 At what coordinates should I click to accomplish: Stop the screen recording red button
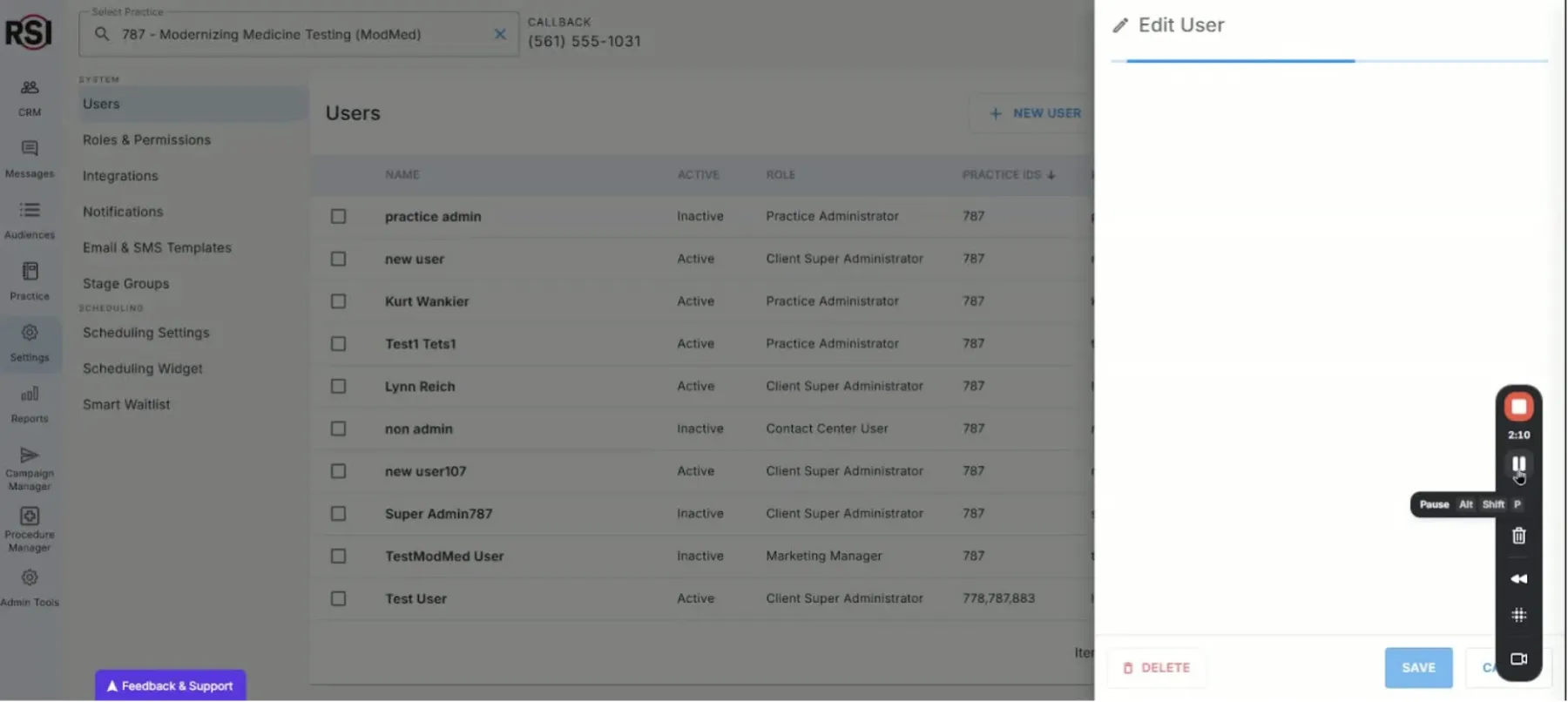pos(1518,407)
